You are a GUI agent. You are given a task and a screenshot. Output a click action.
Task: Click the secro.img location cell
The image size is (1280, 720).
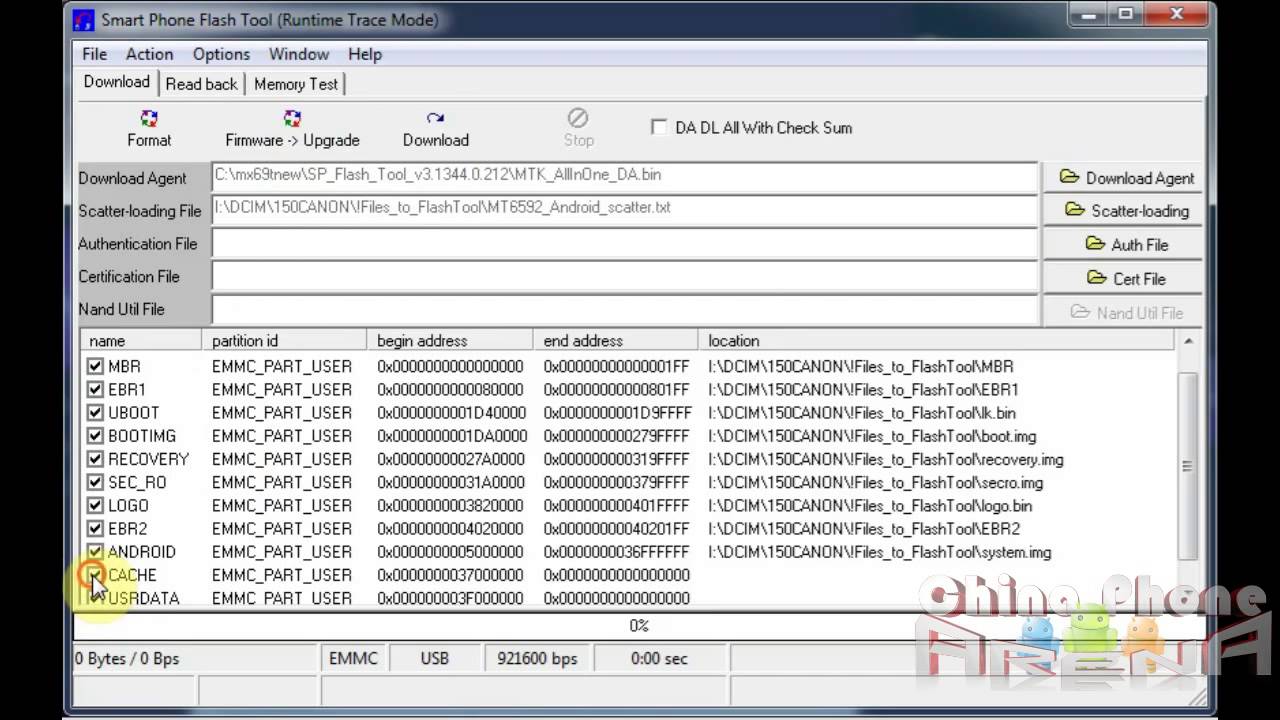876,482
